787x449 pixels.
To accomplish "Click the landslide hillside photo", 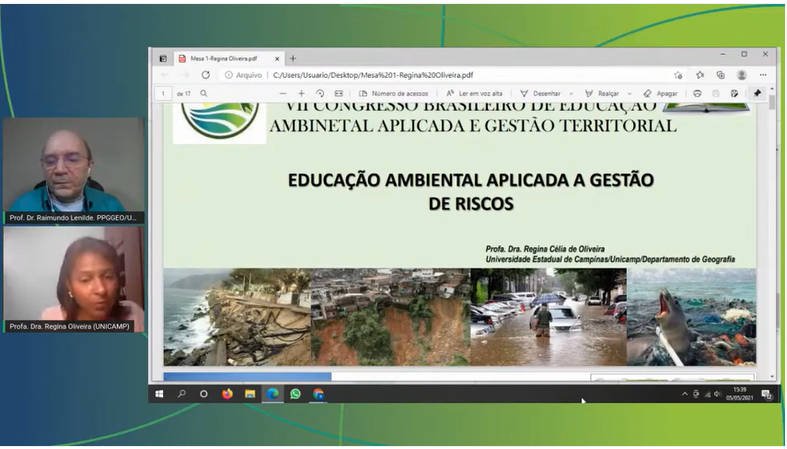I will (x=391, y=317).
